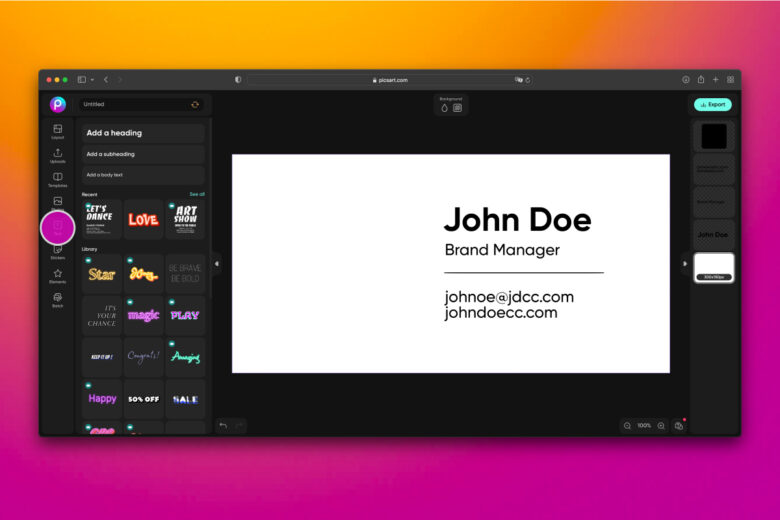This screenshot has height=520, width=780.
Task: Undo the last action
Action: [x=223, y=425]
